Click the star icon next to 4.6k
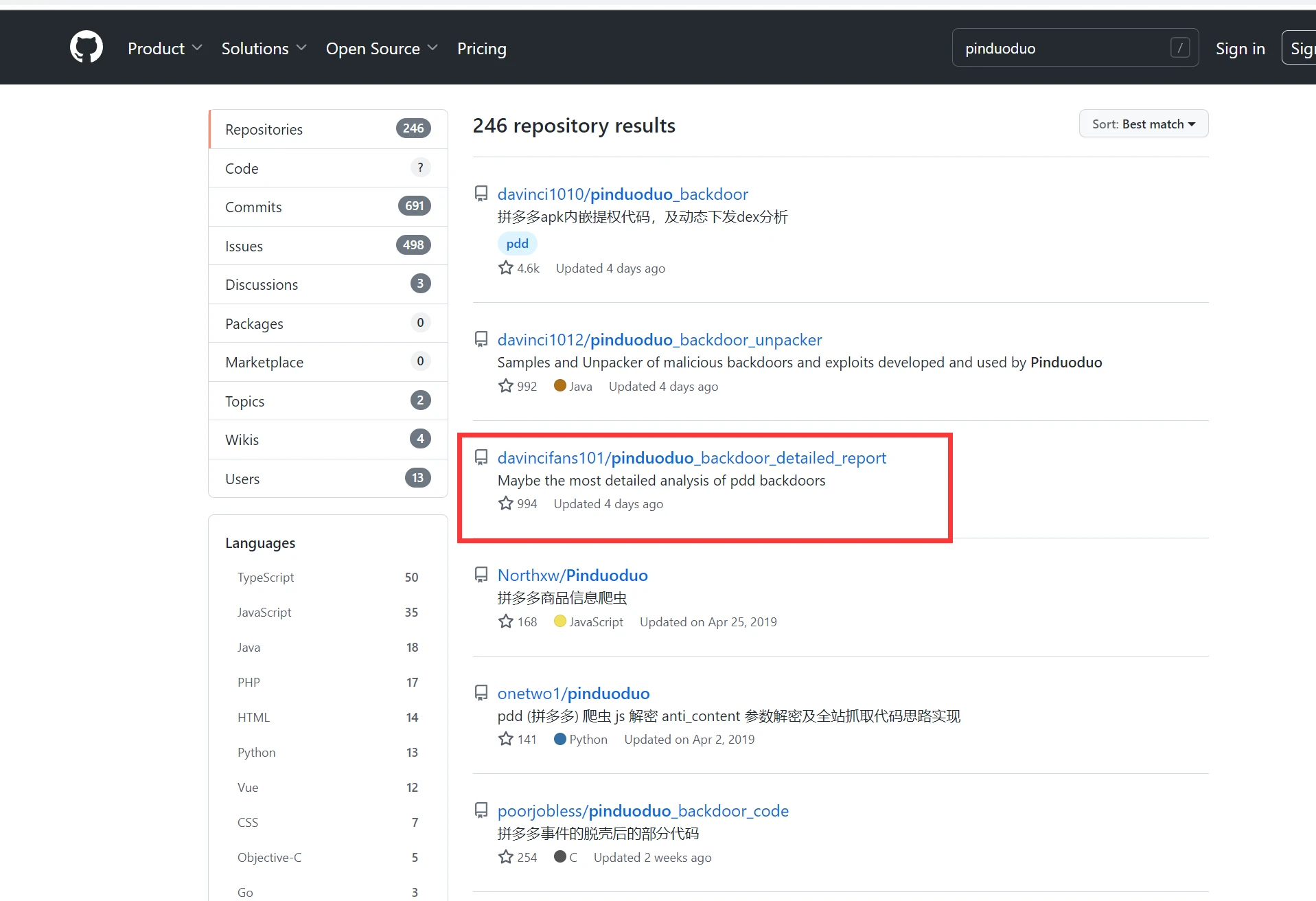Viewport: 1316px width, 901px height. (x=506, y=268)
